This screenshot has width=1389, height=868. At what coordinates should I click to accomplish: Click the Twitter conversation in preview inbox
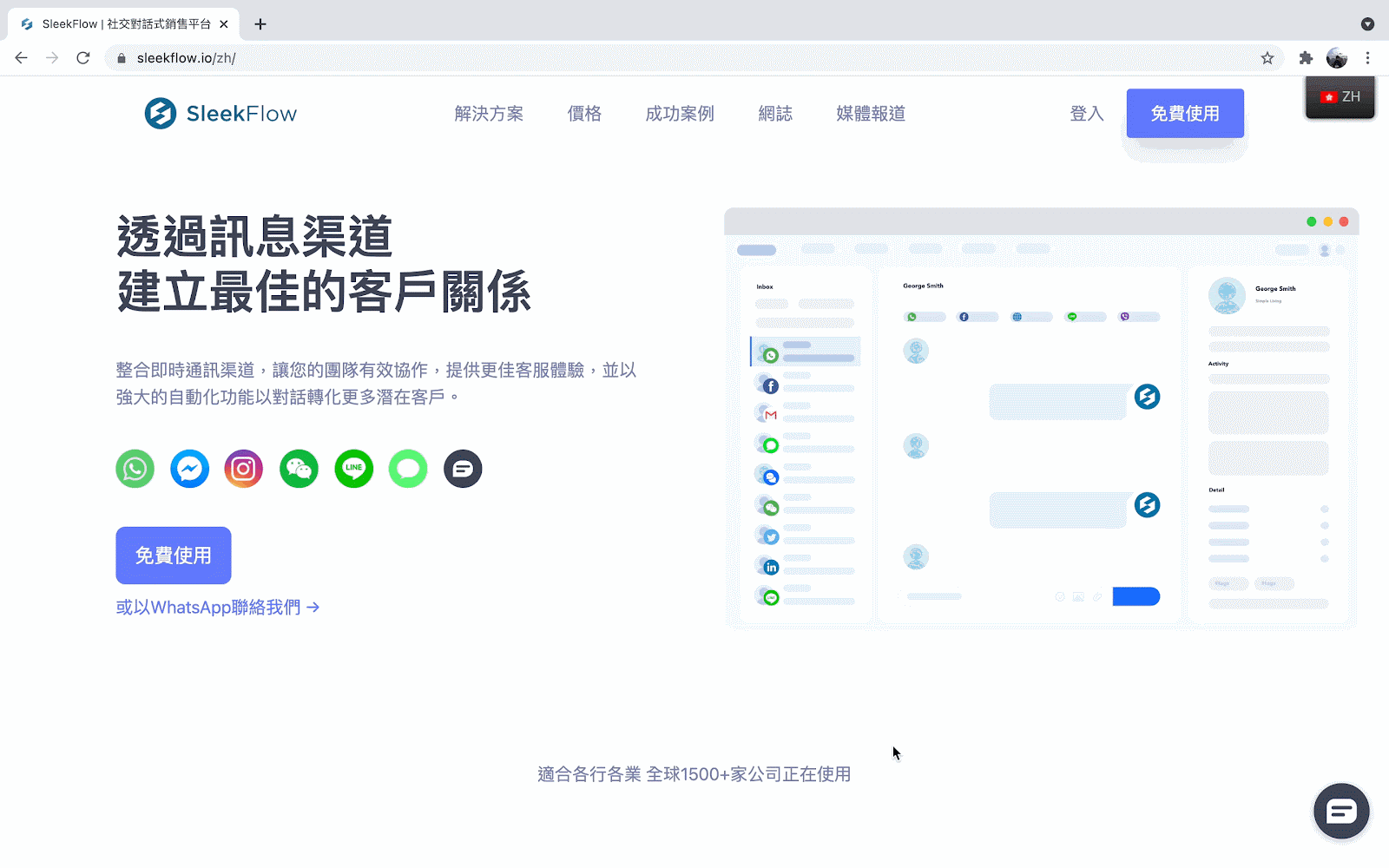[806, 534]
